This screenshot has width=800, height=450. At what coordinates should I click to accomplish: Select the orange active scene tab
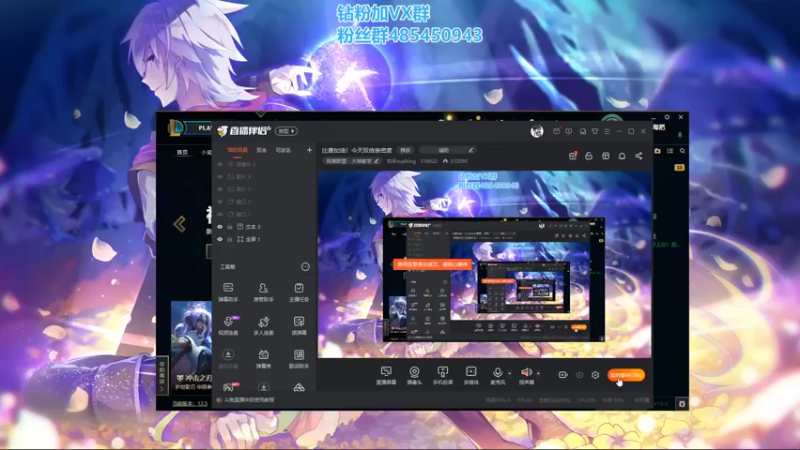[237, 150]
